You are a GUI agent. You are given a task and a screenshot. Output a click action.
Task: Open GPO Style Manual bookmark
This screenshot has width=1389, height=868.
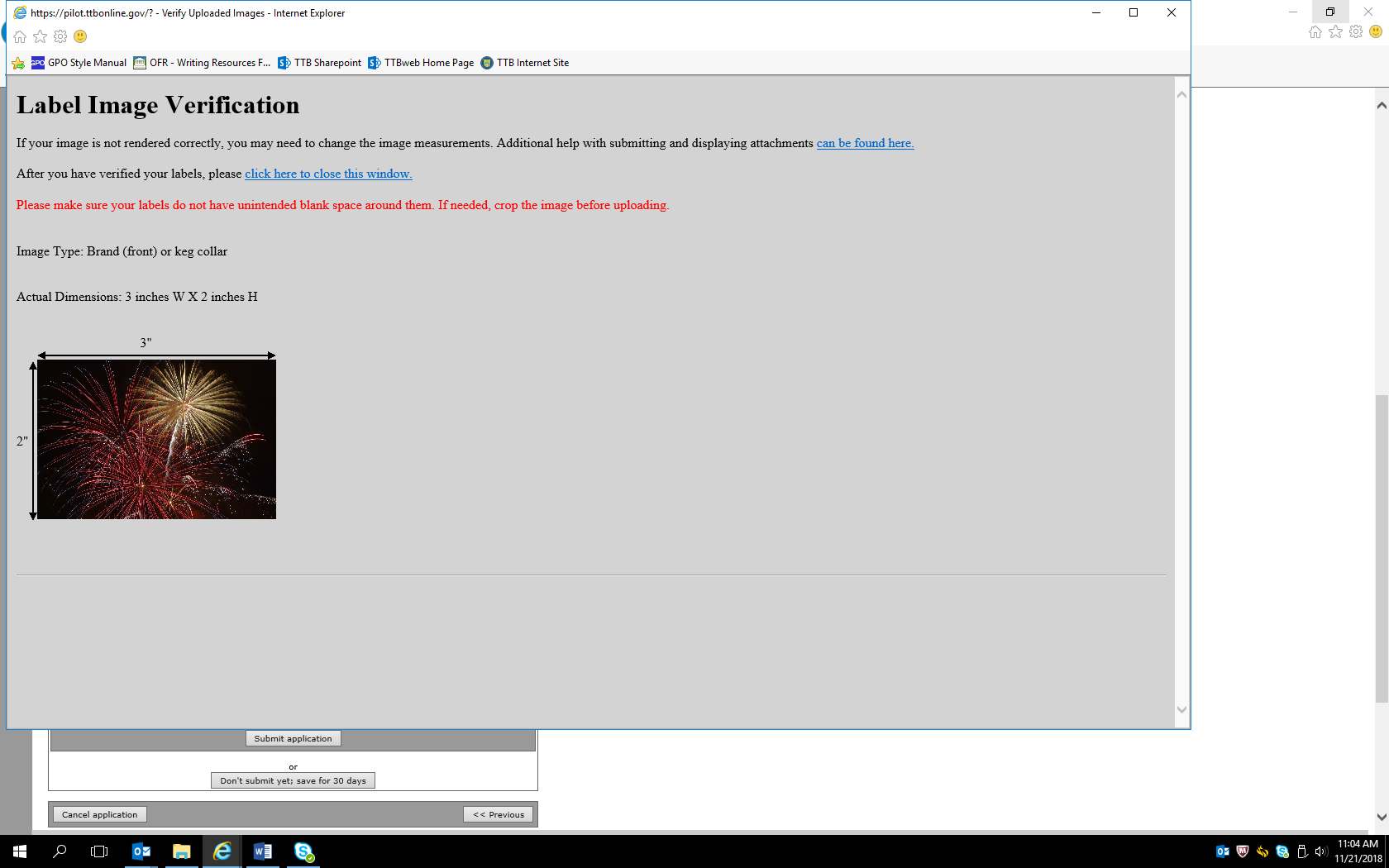79,63
